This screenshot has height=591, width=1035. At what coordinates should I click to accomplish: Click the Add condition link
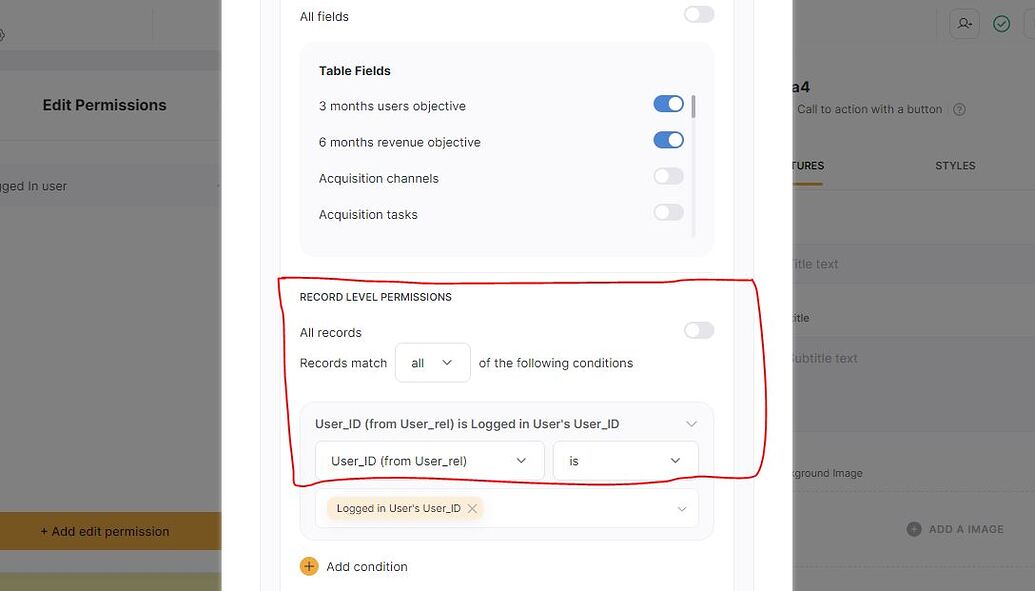366,566
